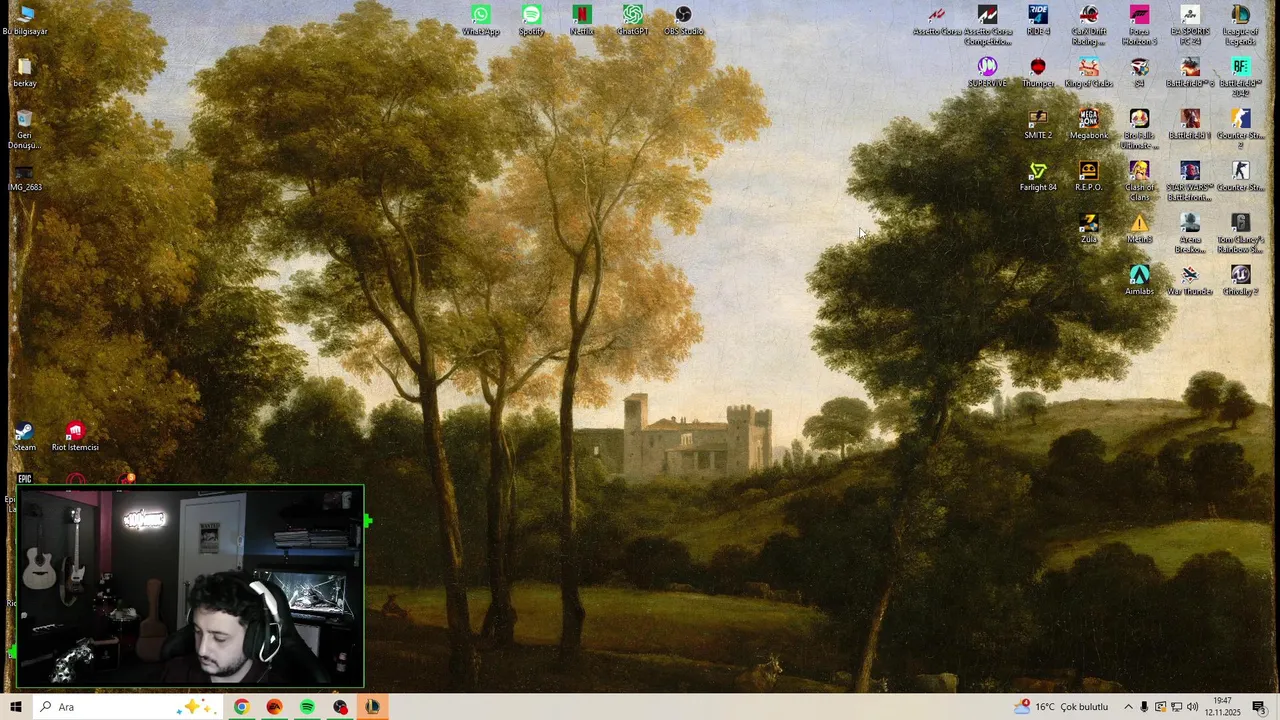Open the berkay folder
The width and height of the screenshot is (1280, 720).
(25, 72)
